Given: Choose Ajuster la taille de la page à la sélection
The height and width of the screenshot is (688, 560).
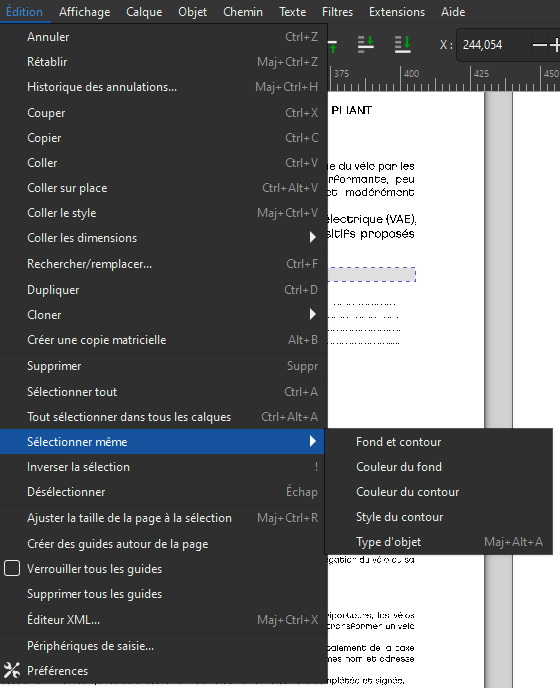Looking at the screenshot, I should pos(163,518).
